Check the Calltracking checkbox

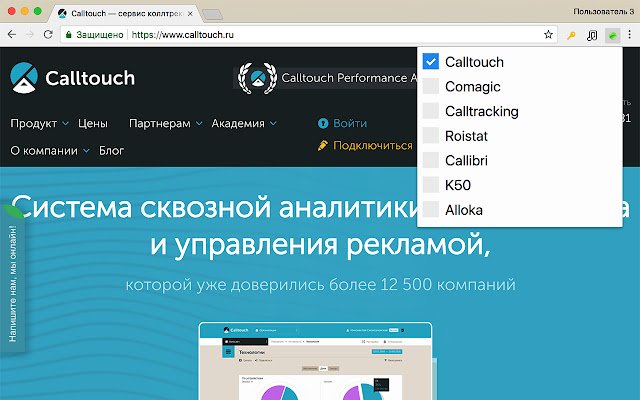(431, 111)
